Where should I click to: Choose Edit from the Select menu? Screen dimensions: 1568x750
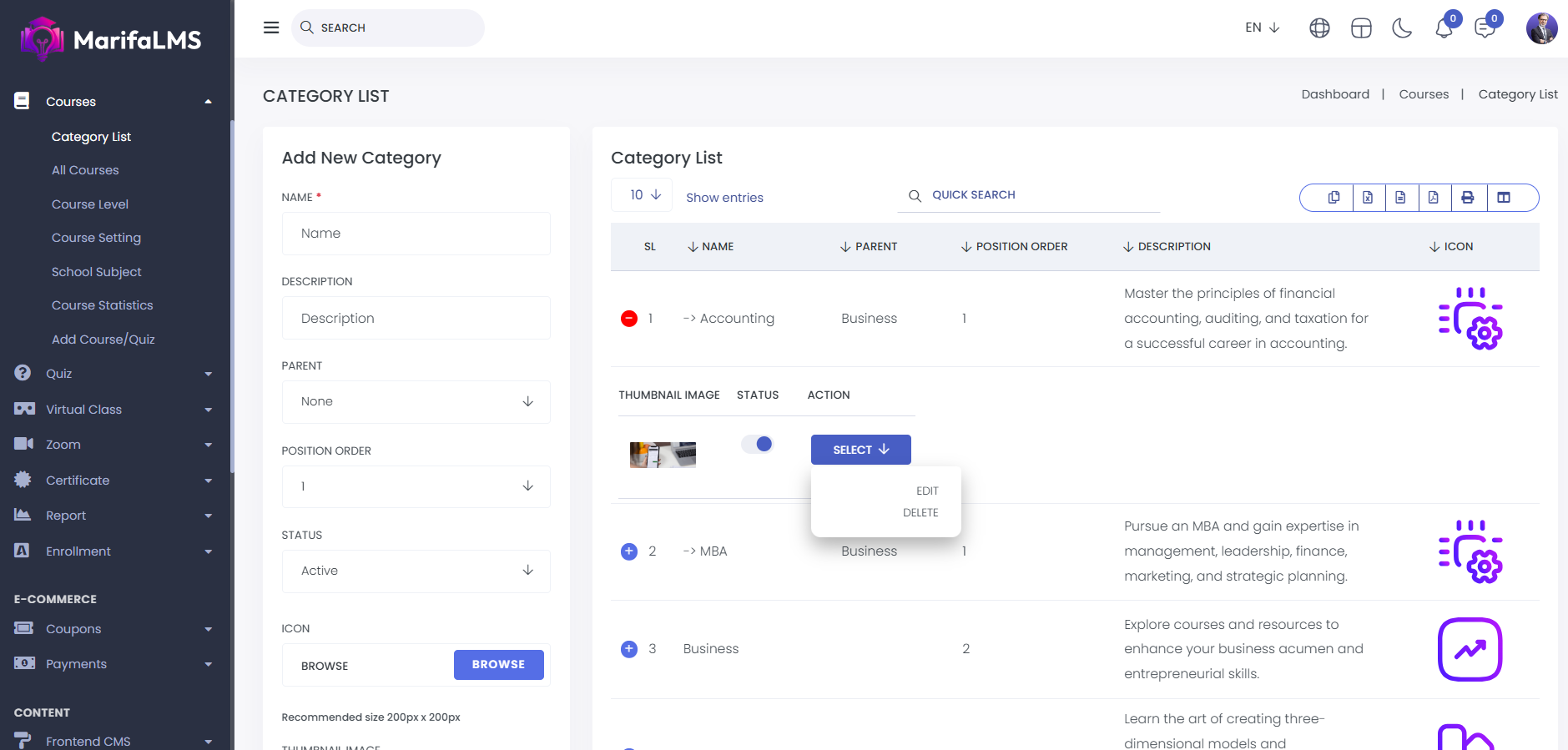(x=926, y=491)
